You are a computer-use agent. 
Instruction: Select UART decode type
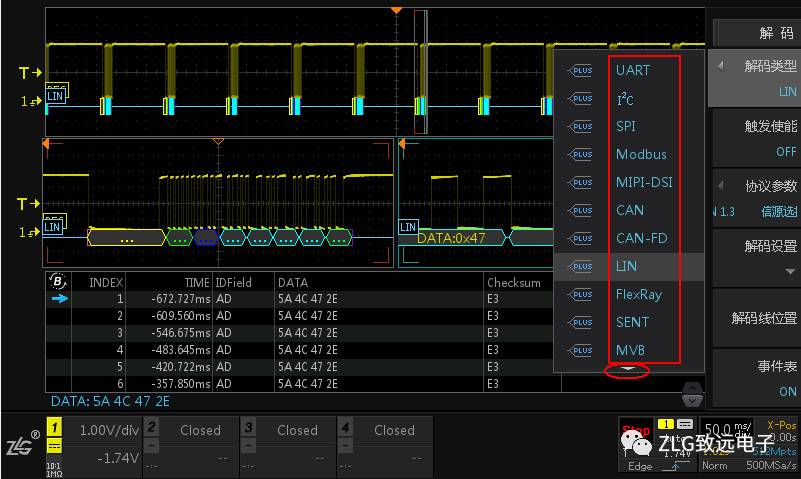pyautogui.click(x=632, y=70)
